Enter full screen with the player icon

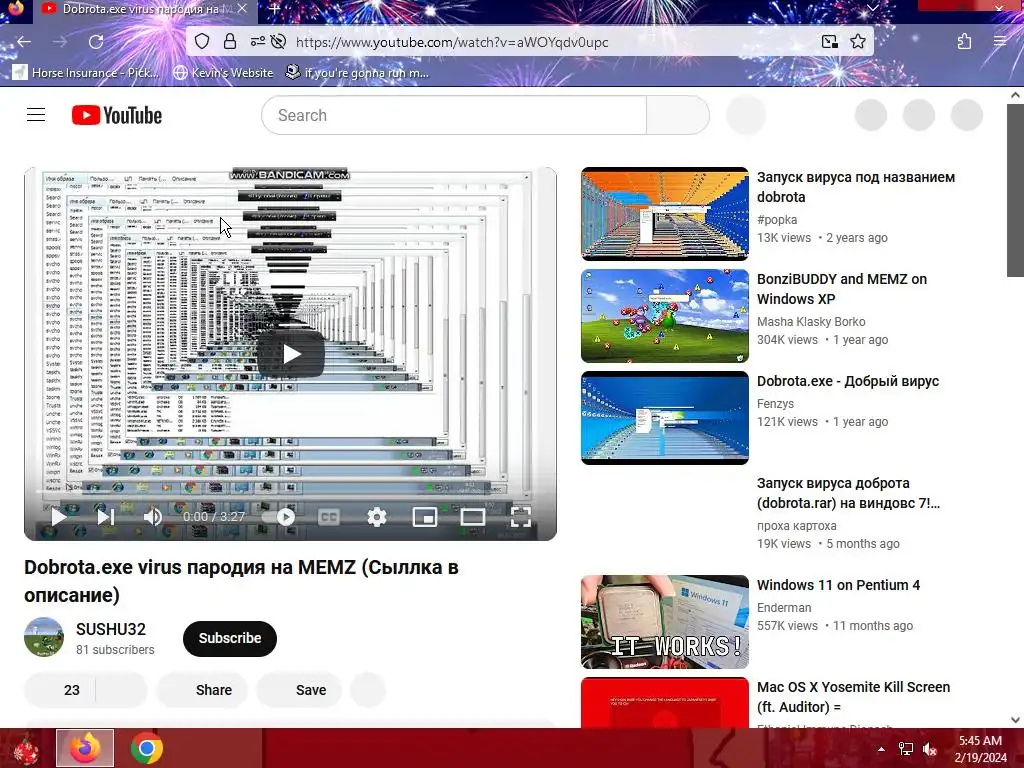(520, 517)
